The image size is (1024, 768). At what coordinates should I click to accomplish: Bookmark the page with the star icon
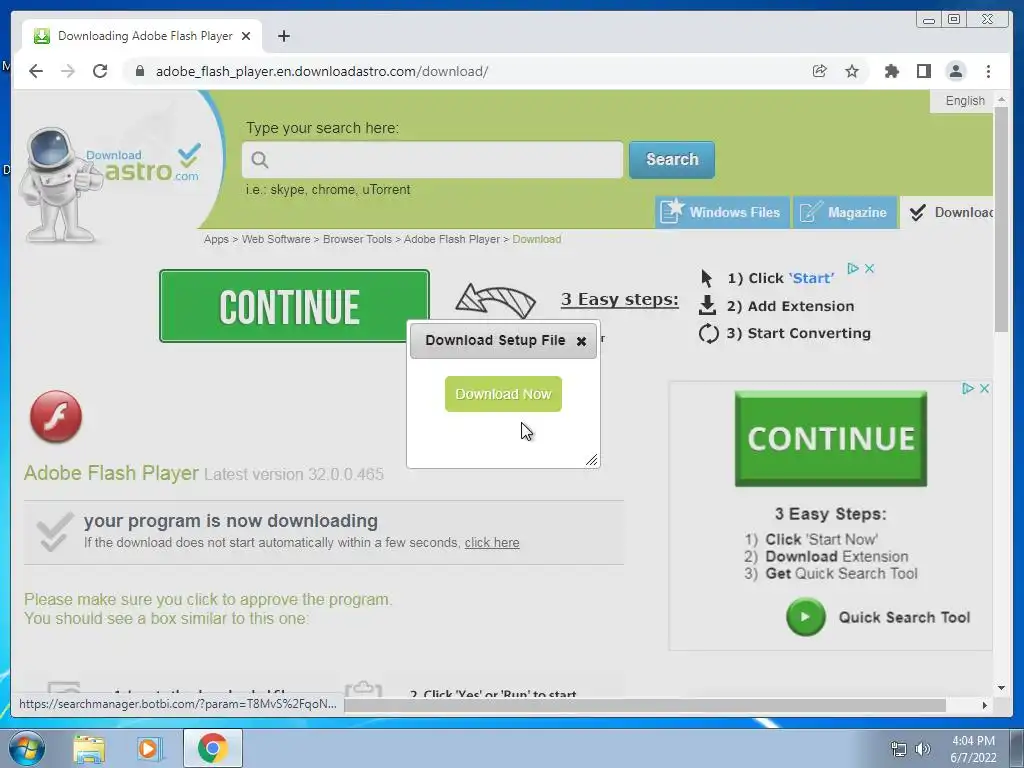(x=852, y=71)
